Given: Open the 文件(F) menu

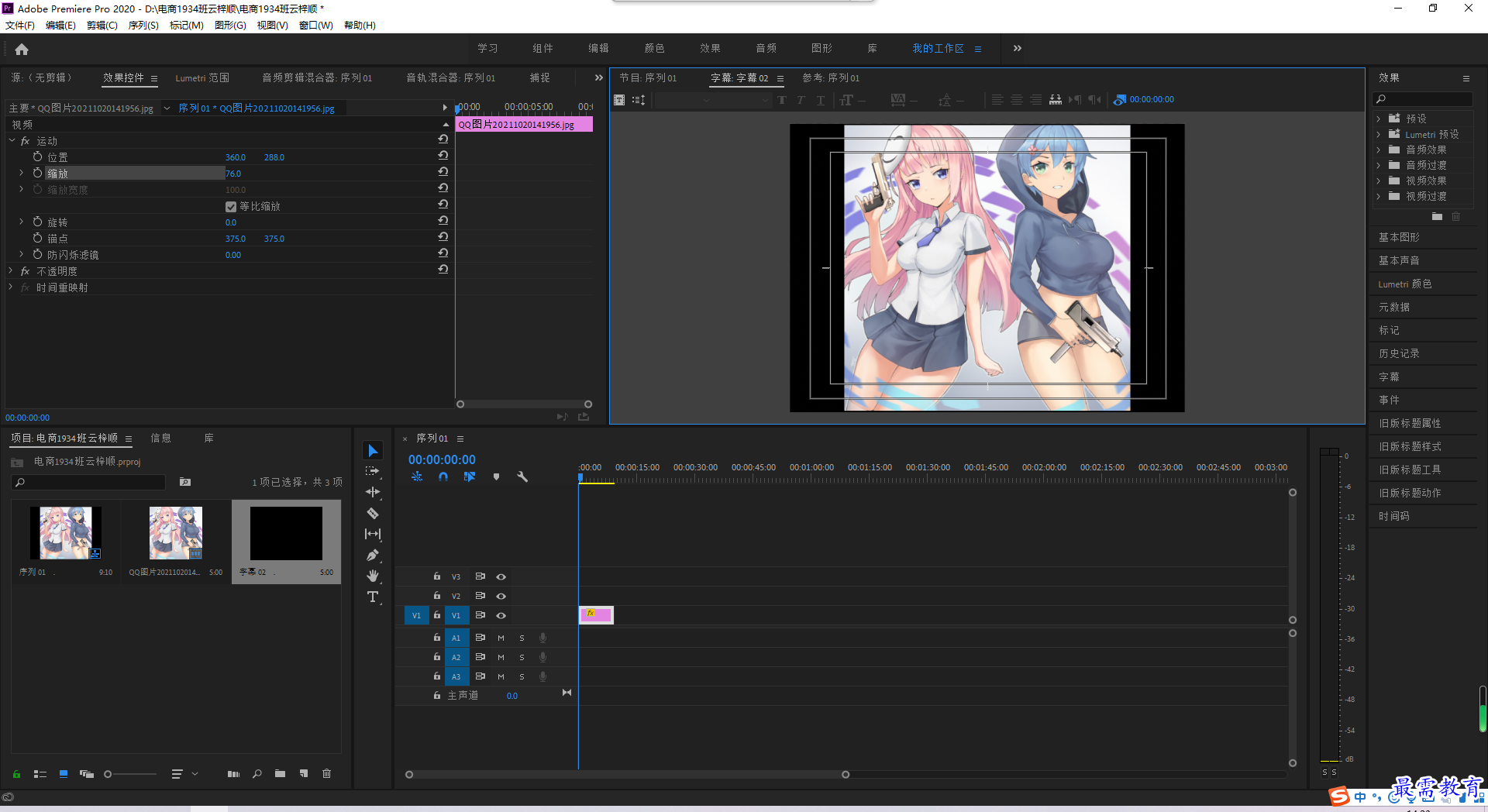Looking at the screenshot, I should coord(20,26).
